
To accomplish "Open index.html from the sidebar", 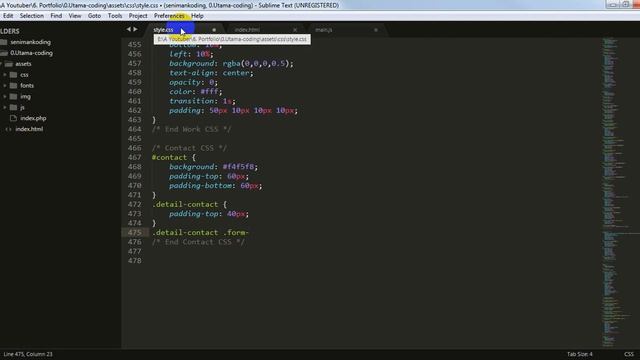I will [x=29, y=129].
